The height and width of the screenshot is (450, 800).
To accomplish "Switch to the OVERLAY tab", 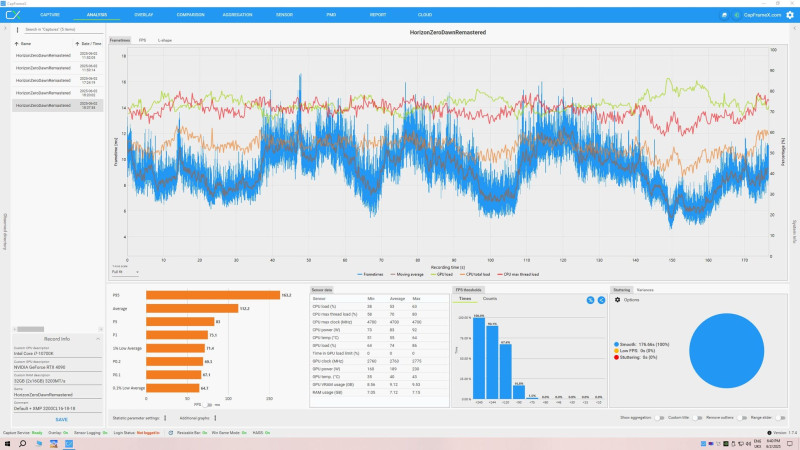I will [x=144, y=15].
